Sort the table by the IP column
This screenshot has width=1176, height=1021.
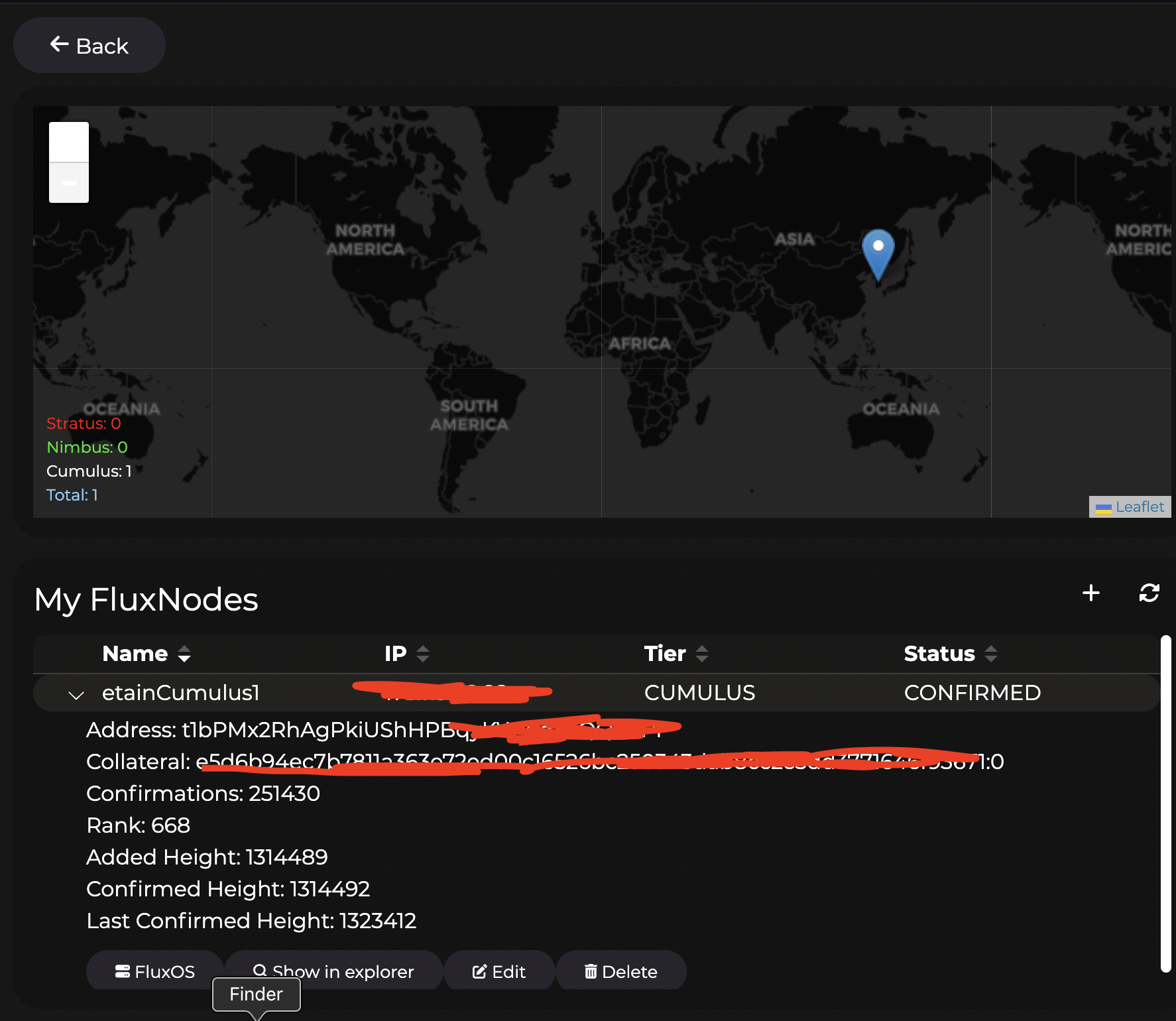pyautogui.click(x=407, y=654)
